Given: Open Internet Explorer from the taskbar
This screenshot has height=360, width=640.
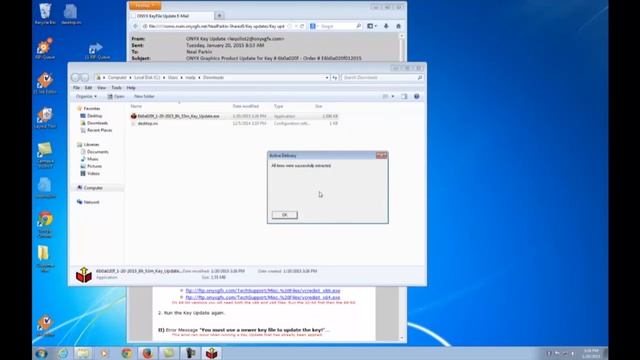Looking at the screenshot, I should pyautogui.click(x=62, y=353).
